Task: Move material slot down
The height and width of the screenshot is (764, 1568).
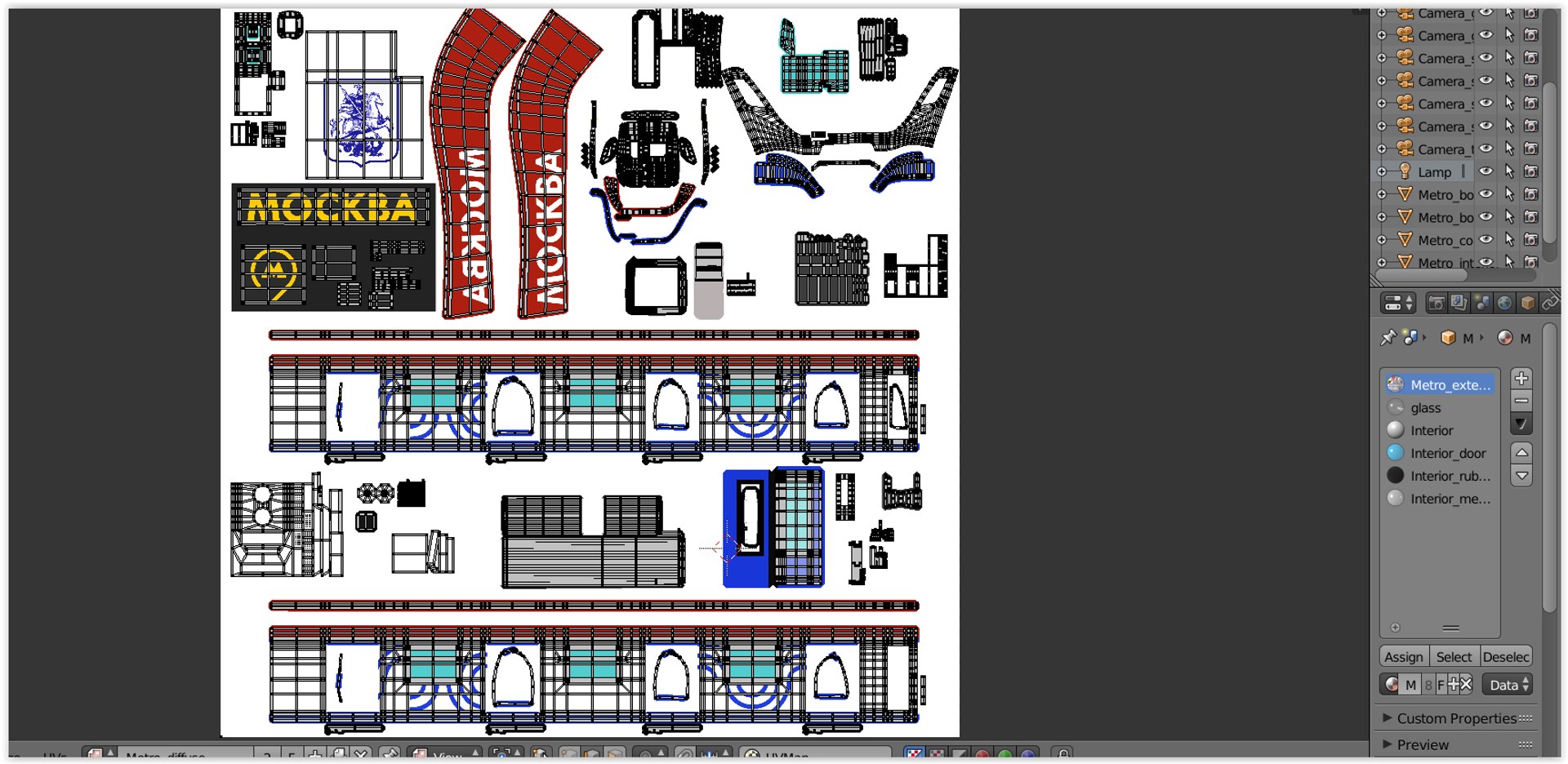Action: click(1521, 475)
